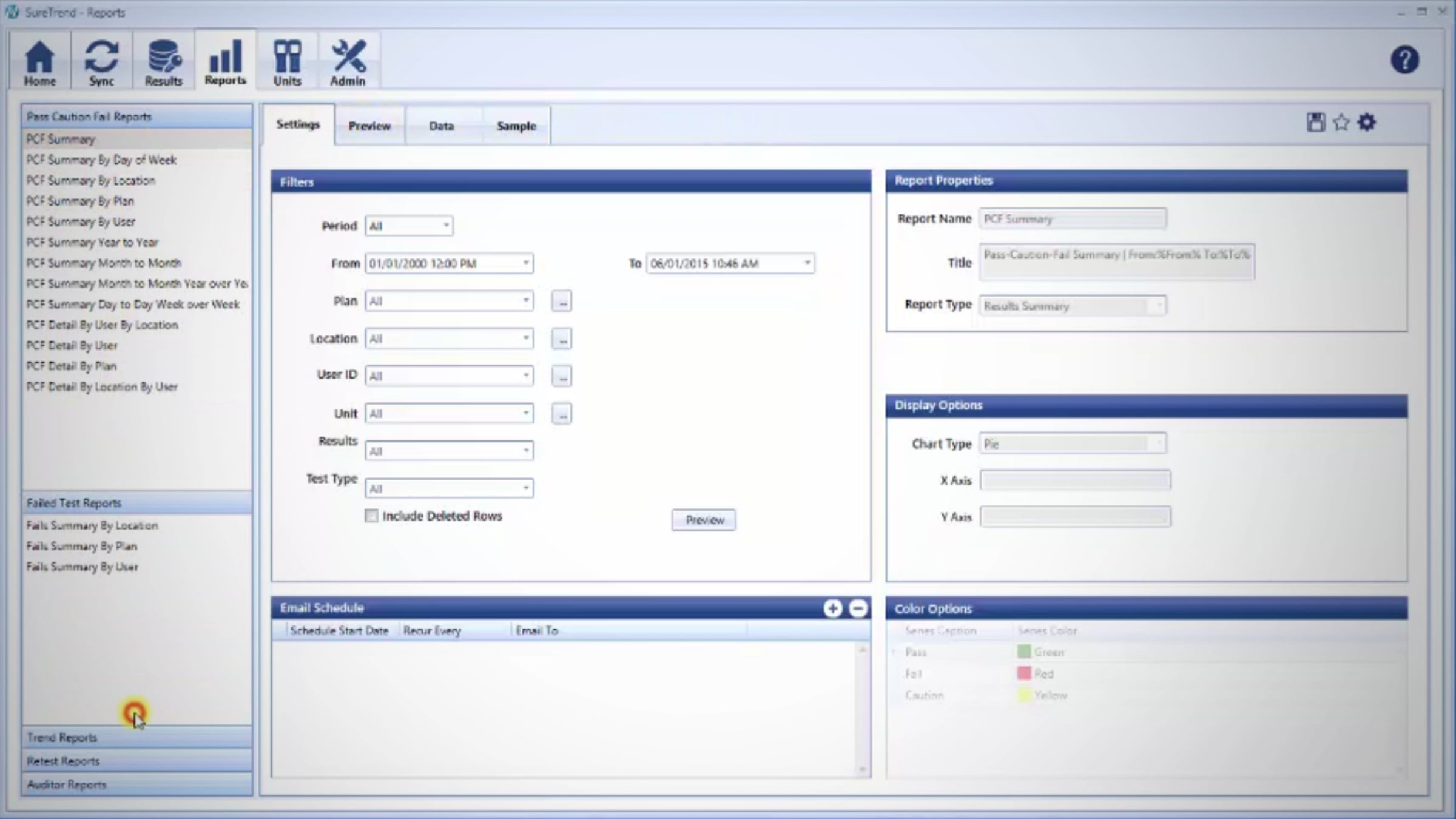Click Recur Every column header
The height and width of the screenshot is (819, 1456).
454,631
